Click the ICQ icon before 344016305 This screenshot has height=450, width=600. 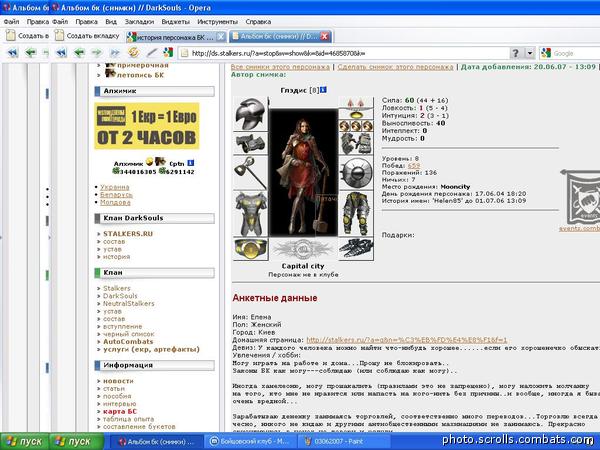116,171
